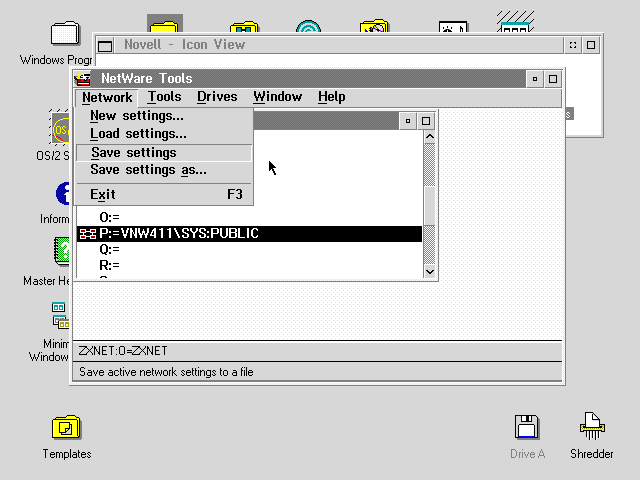The height and width of the screenshot is (480, 640).
Task: Open the Windows Programs folder icon
Action: coord(65,33)
